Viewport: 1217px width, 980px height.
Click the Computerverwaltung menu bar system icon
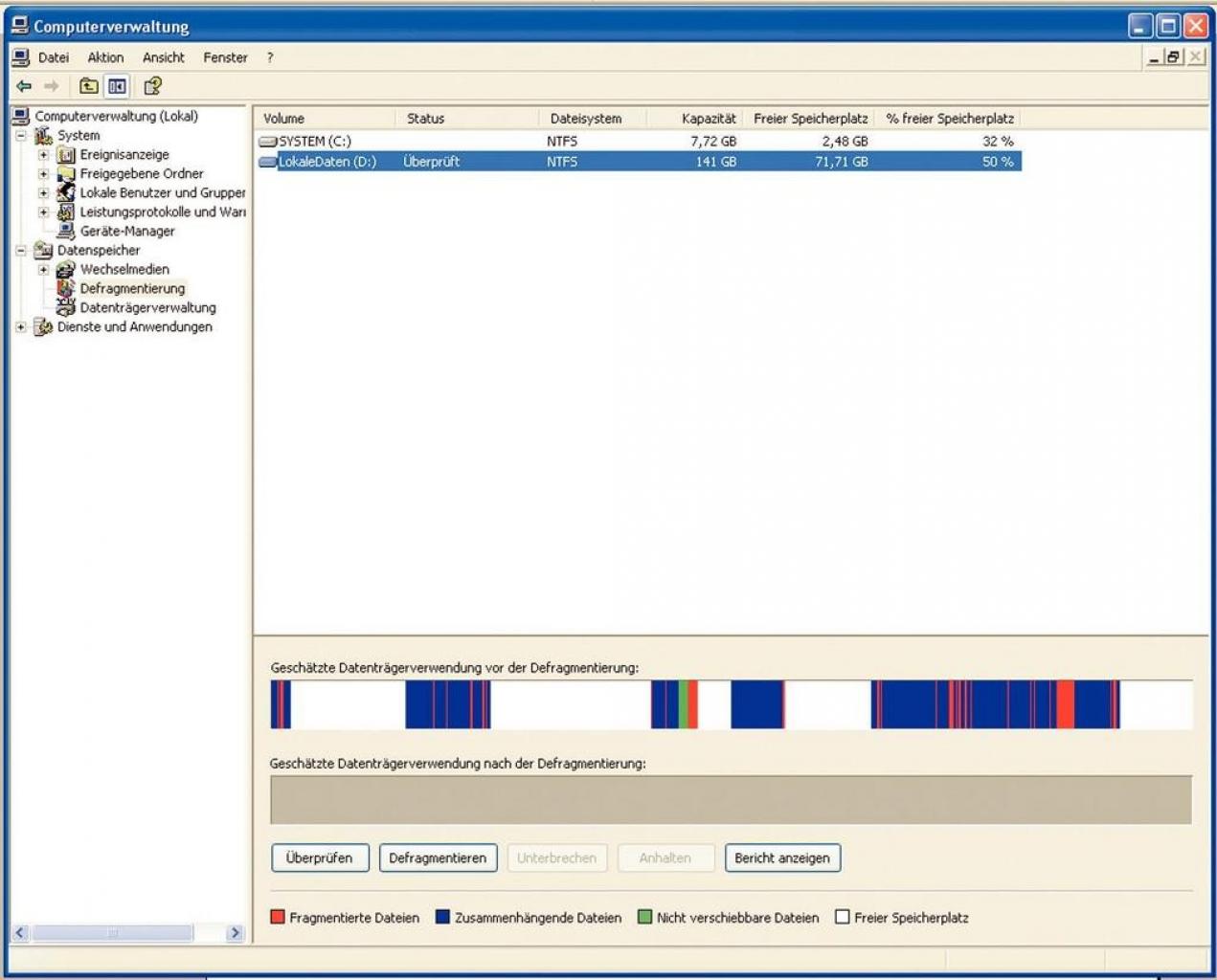20,57
